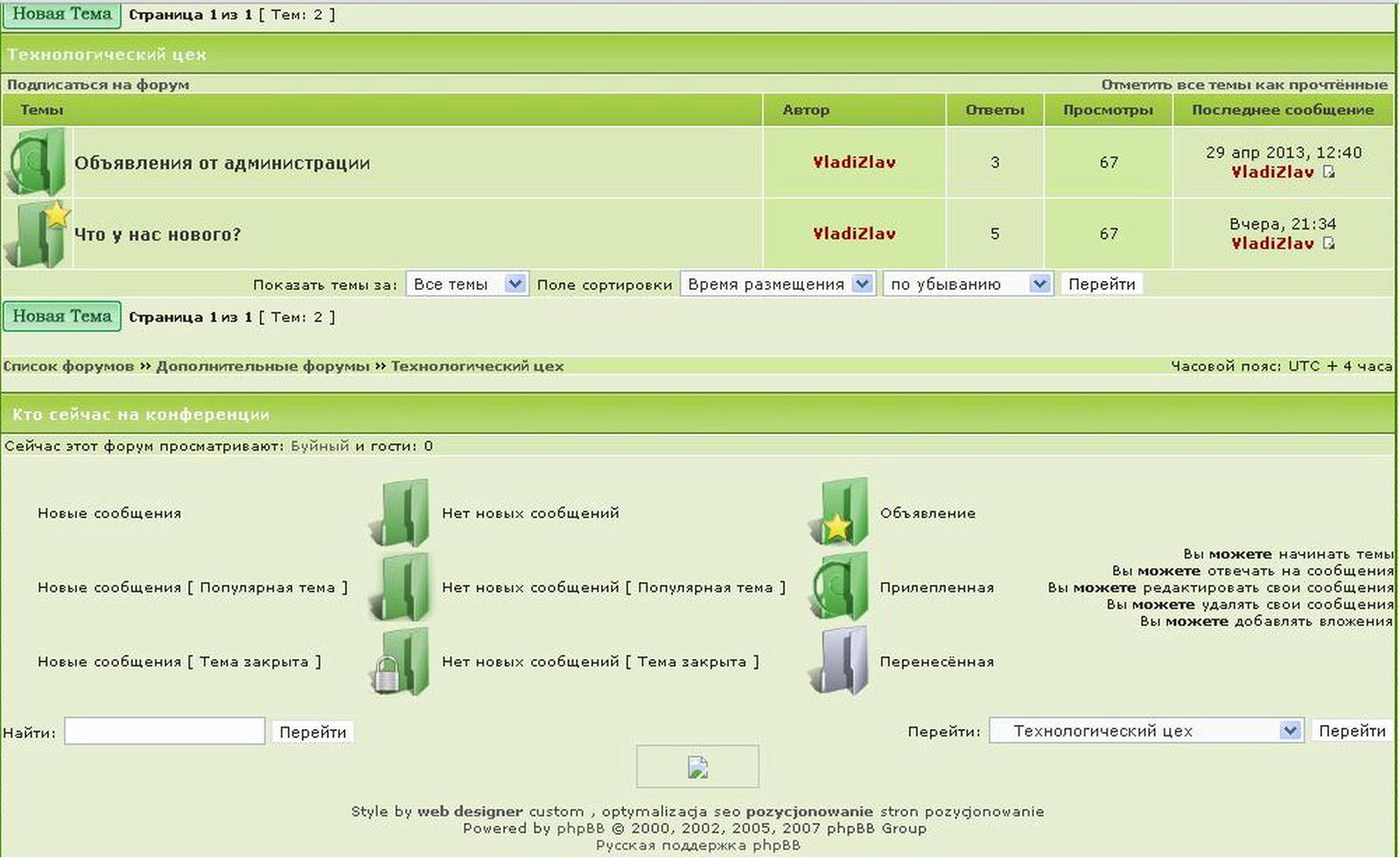Click the sticky folder icon beside Объявления от администрации

pyautogui.click(x=36, y=162)
